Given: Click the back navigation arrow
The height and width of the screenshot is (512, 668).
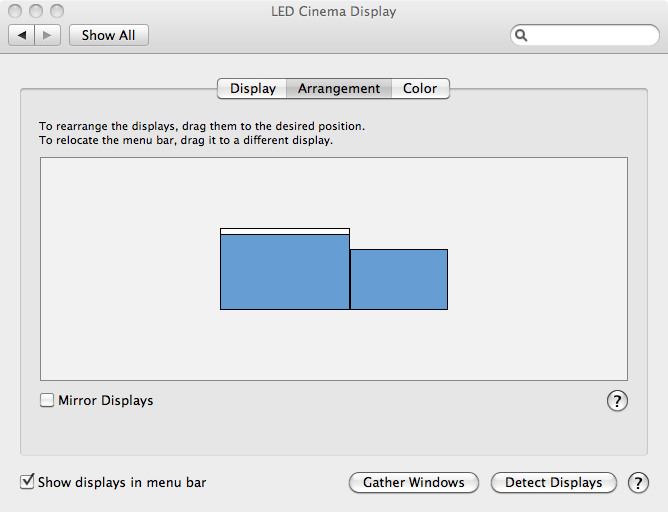Looking at the screenshot, I should click(x=22, y=35).
